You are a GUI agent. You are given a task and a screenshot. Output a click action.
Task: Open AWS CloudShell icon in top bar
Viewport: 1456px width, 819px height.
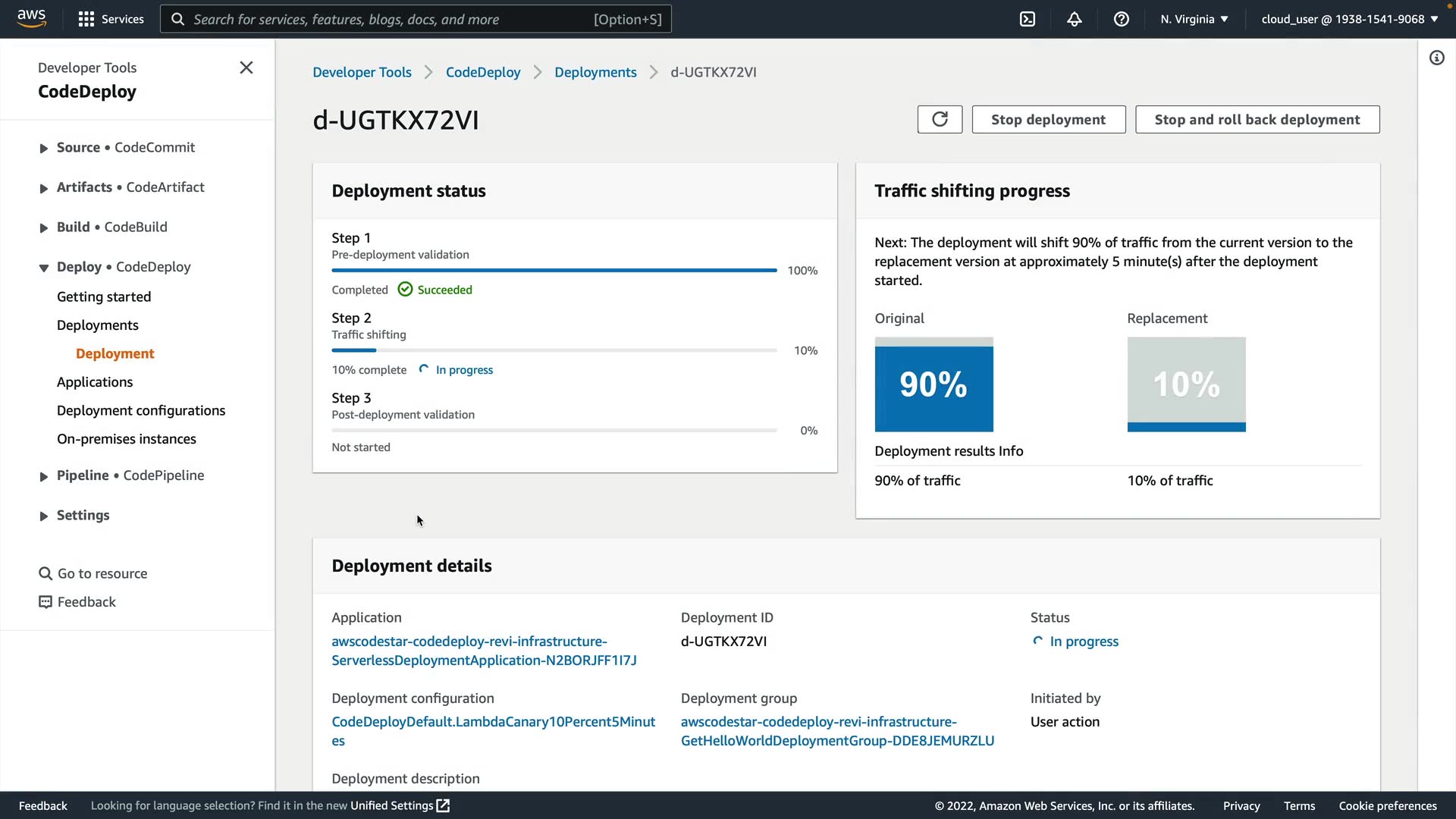pos(1028,19)
